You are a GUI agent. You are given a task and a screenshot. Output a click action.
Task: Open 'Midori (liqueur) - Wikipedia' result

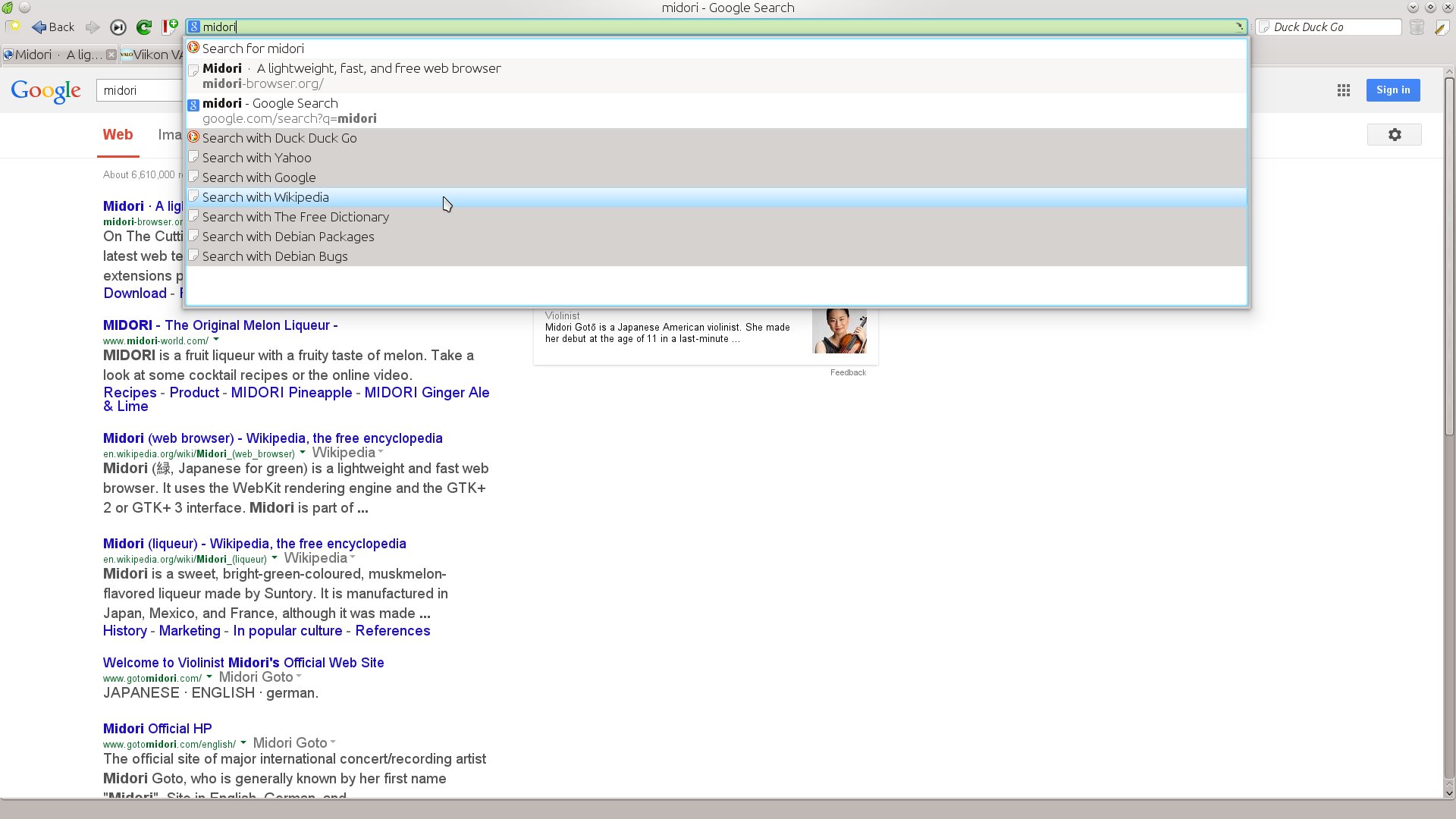click(255, 544)
